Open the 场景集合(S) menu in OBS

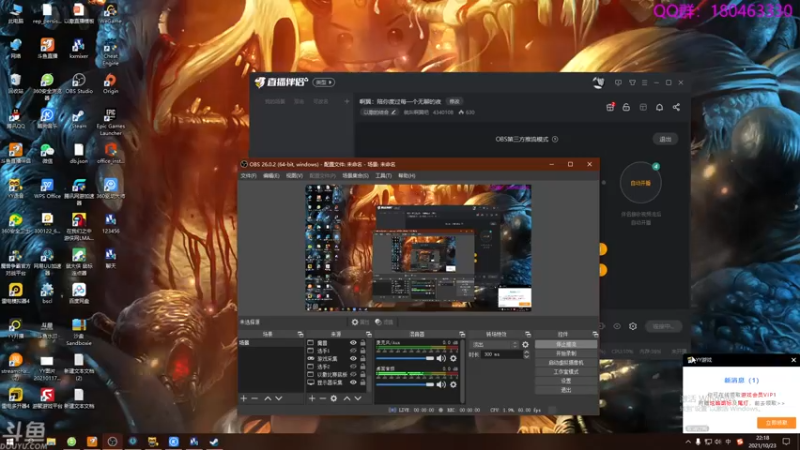(355, 176)
